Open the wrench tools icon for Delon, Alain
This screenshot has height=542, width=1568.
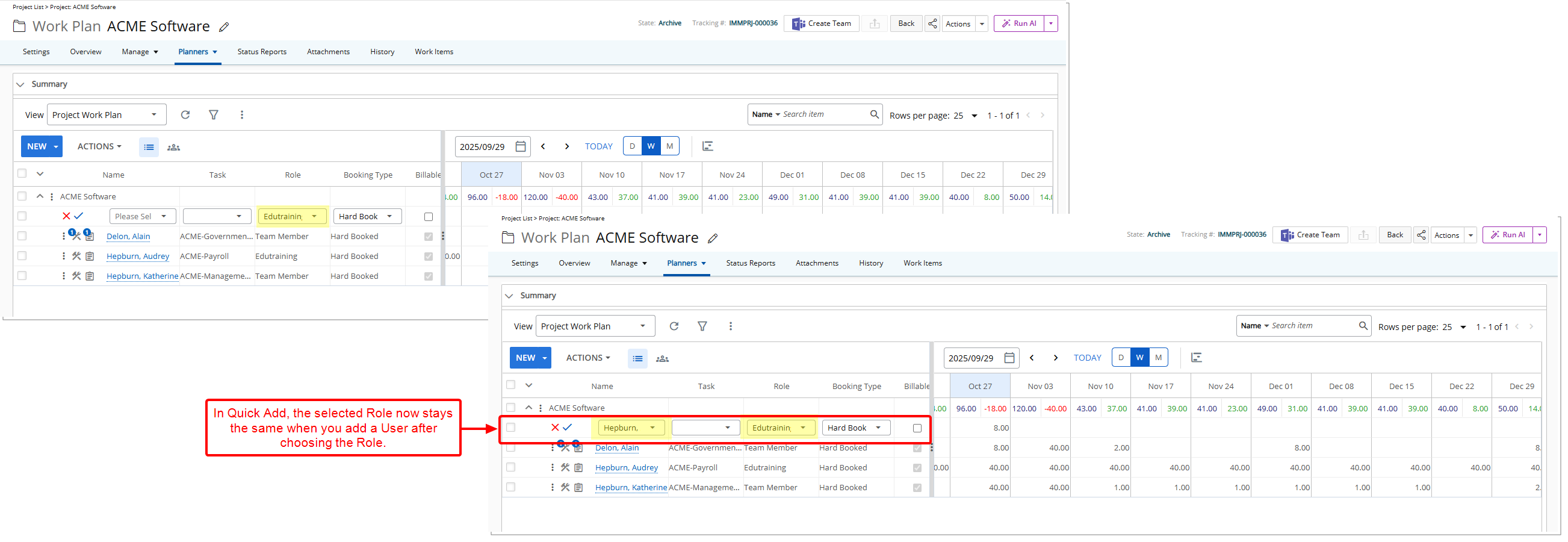[565, 447]
